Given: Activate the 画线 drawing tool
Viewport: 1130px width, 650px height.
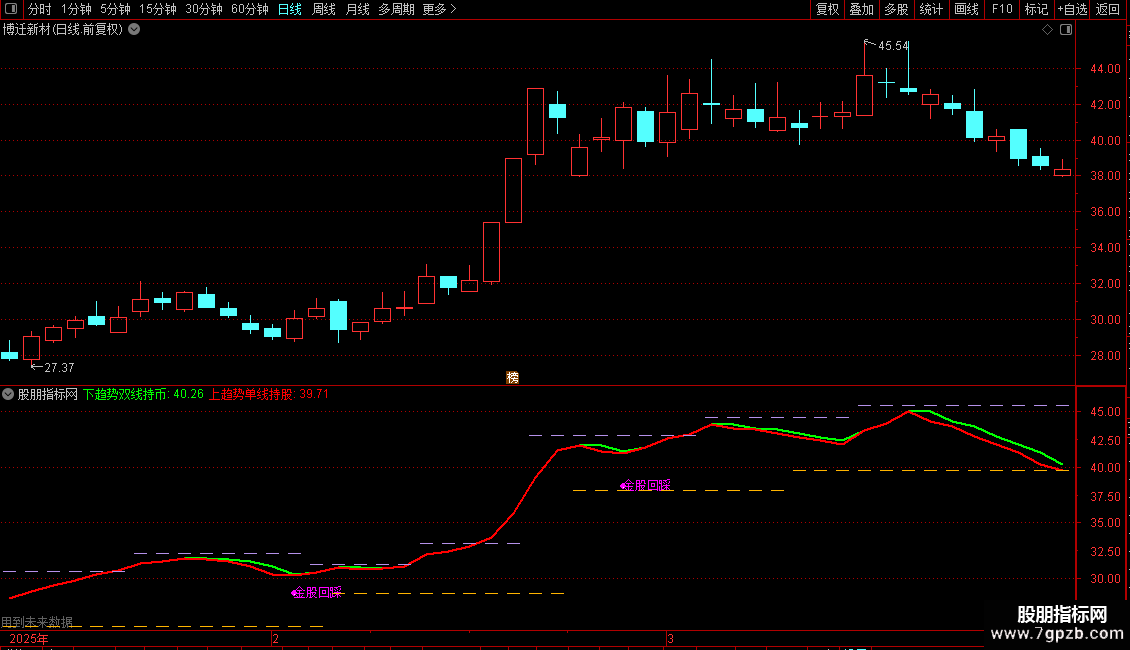Looking at the screenshot, I should tap(966, 9).
